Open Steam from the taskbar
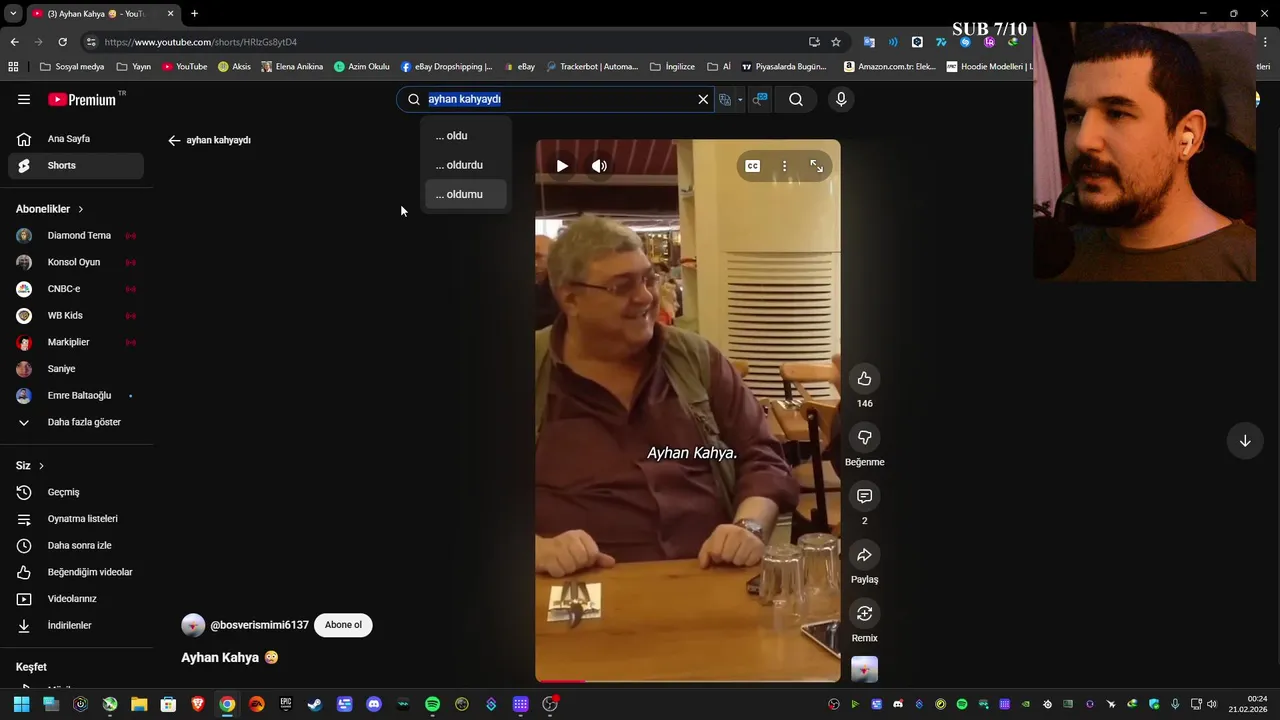 coord(314,704)
